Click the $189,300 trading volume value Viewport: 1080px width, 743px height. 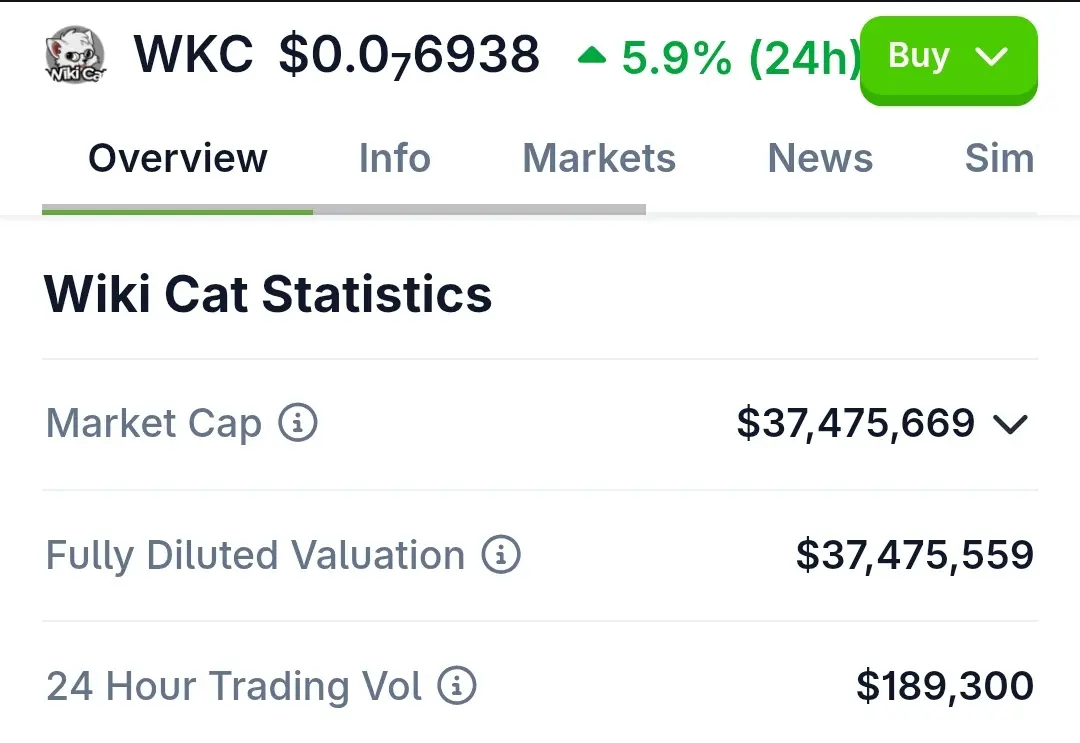coord(944,686)
